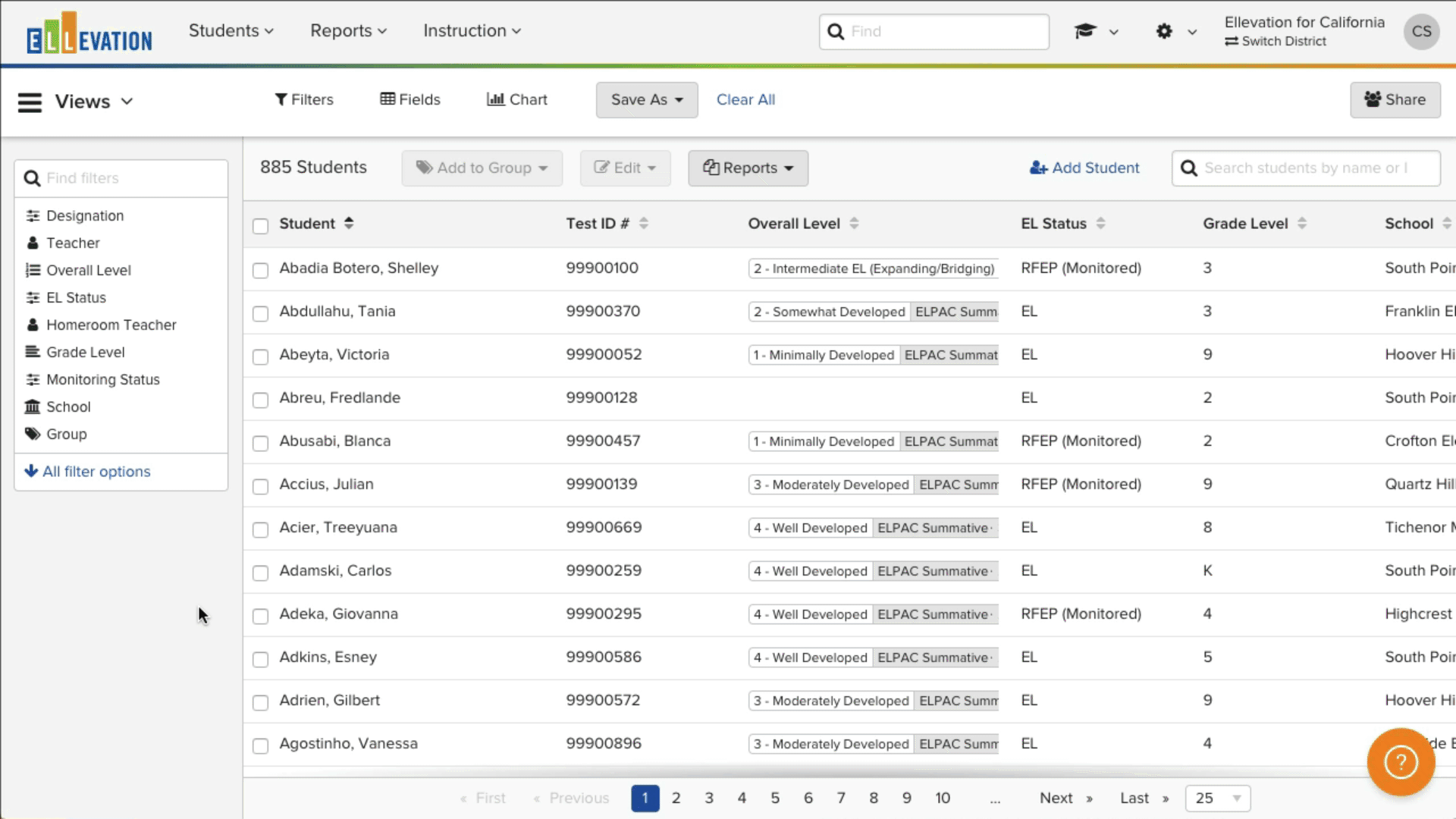Click the School filter building icon
The width and height of the screenshot is (1456, 819).
point(33,407)
